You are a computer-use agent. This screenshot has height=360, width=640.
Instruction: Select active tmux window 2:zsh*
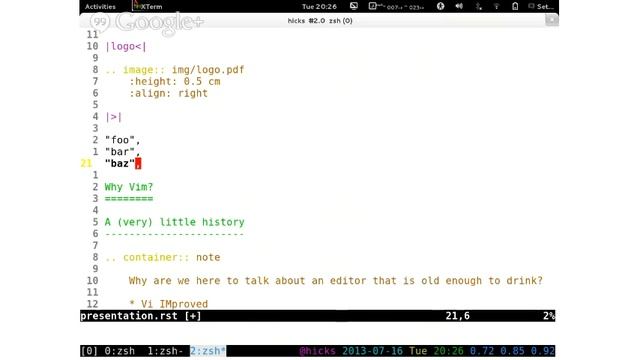(208, 351)
